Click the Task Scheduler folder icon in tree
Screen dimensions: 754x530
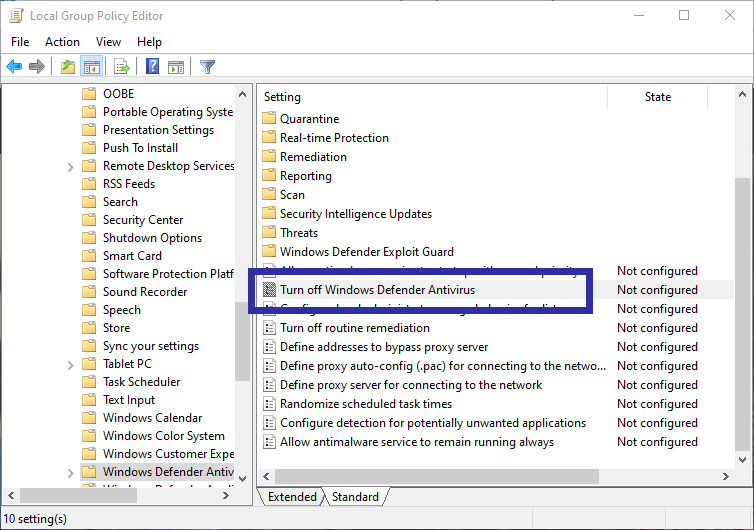click(89, 382)
